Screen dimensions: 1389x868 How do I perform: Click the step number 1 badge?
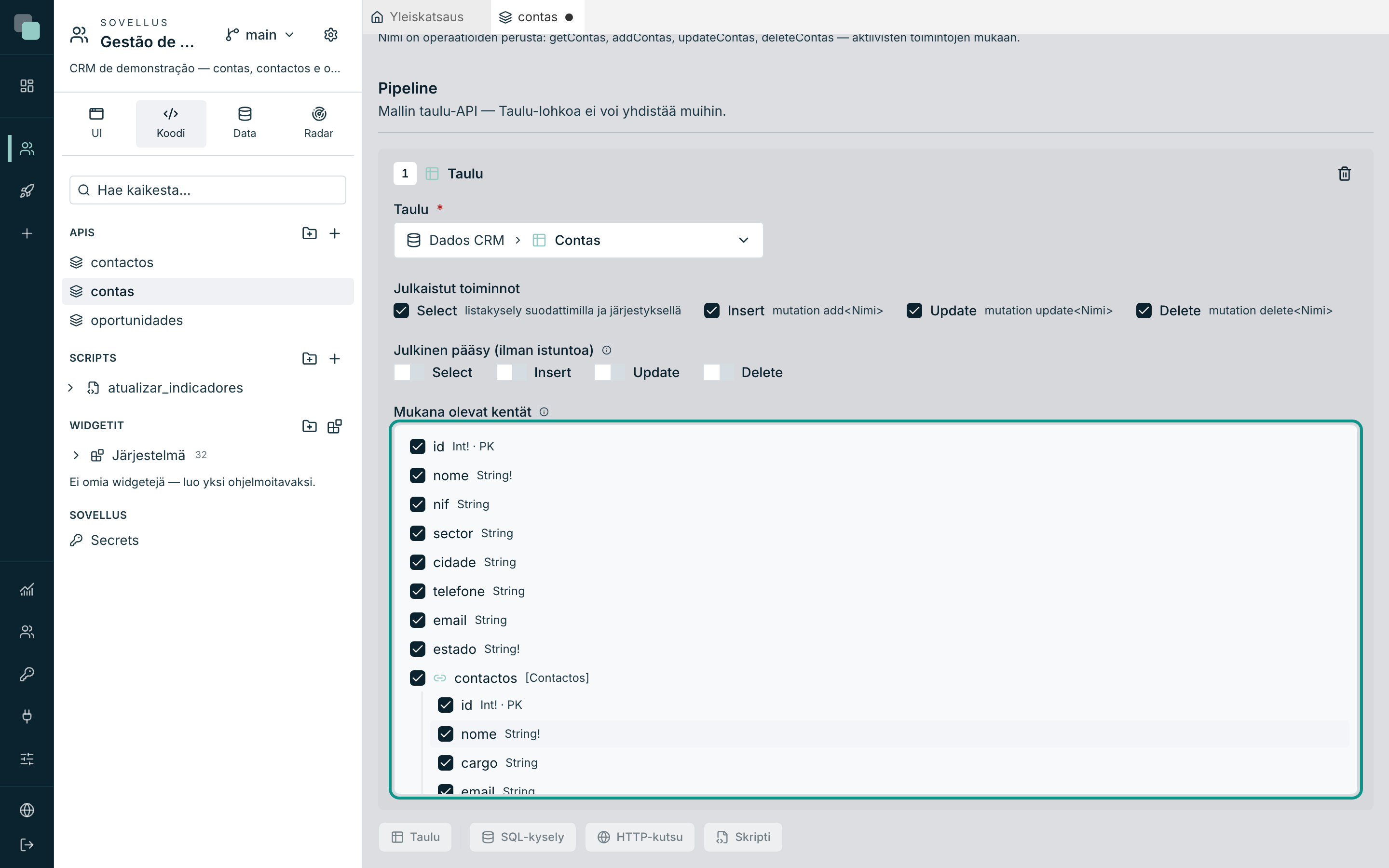[405, 174]
